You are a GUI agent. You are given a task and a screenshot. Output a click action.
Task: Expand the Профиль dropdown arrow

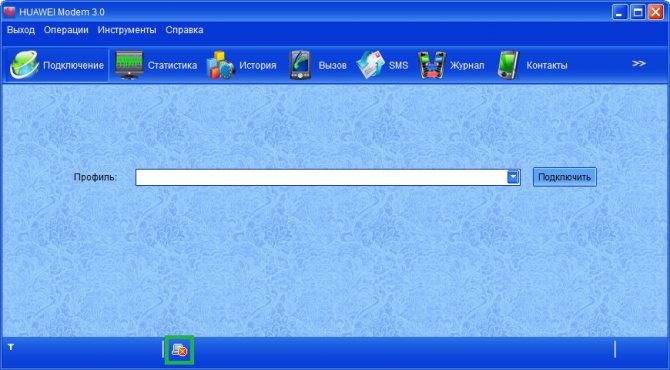click(x=513, y=177)
